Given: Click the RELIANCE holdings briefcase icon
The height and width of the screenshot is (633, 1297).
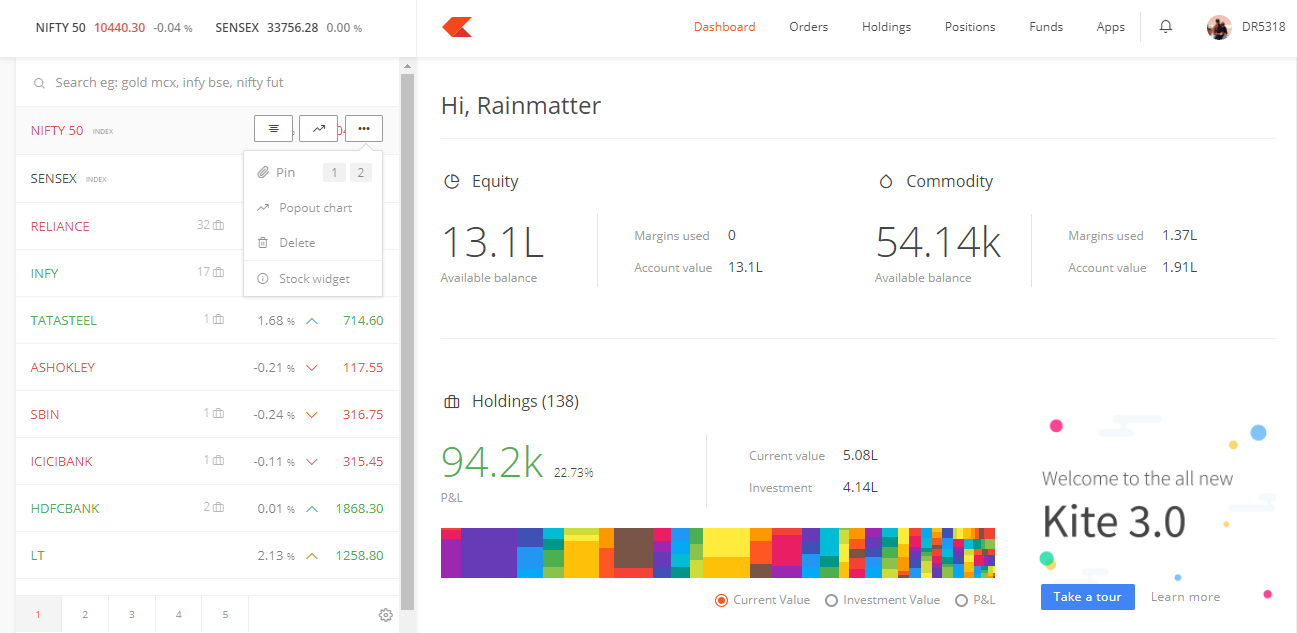Looking at the screenshot, I should coord(218,226).
